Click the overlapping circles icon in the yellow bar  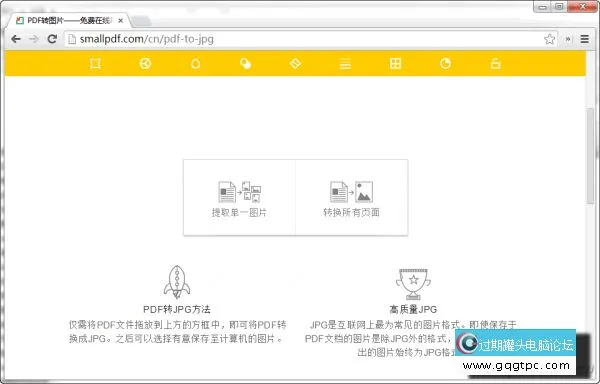(x=245, y=63)
